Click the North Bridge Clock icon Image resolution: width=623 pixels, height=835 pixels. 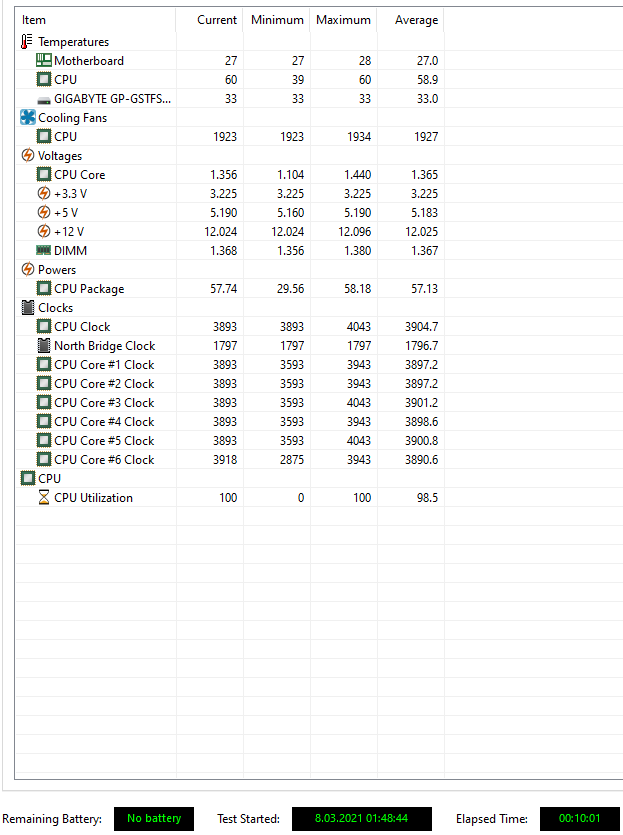44,345
